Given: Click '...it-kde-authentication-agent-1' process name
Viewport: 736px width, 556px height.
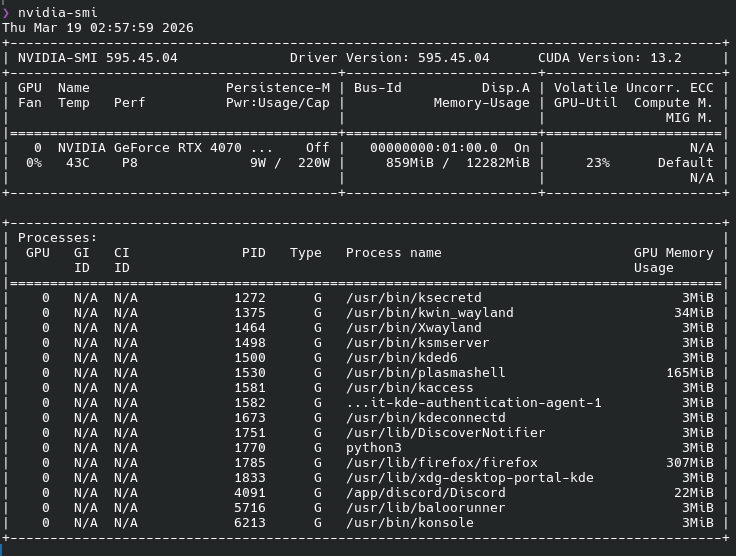Looking at the screenshot, I should [474, 403].
